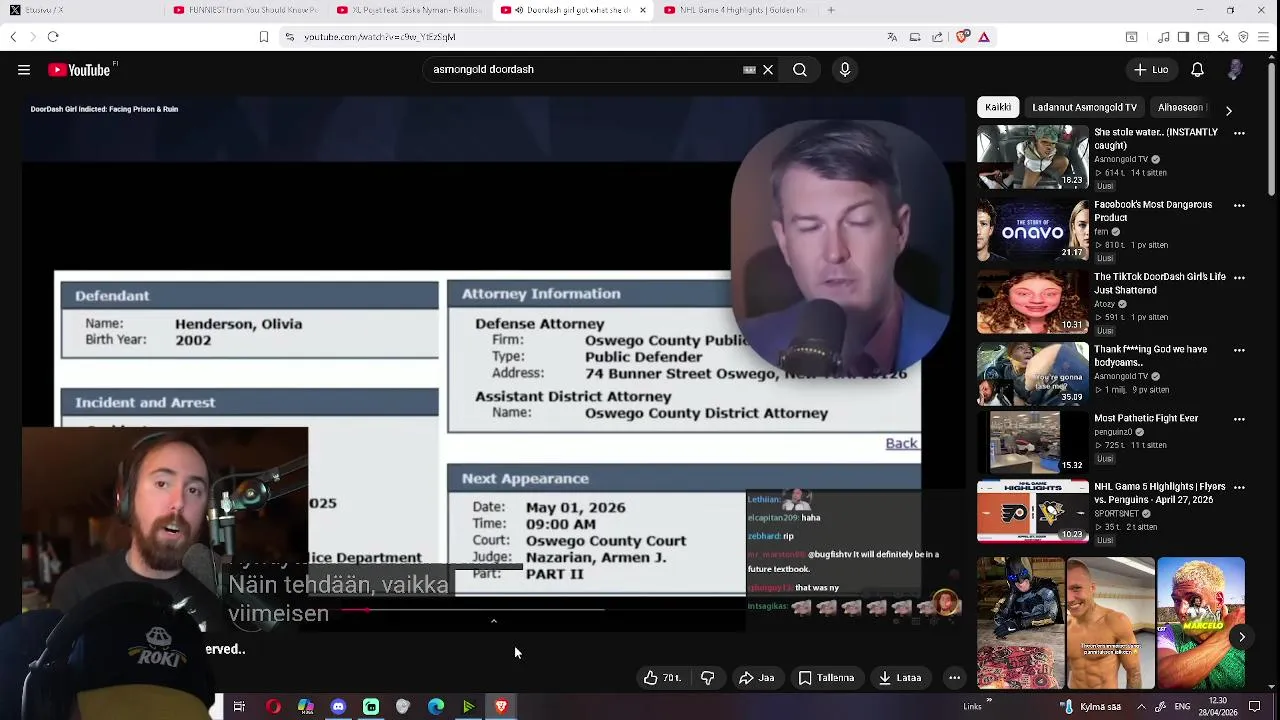
Task: Open She stole water video thumbnail
Action: [1032, 157]
